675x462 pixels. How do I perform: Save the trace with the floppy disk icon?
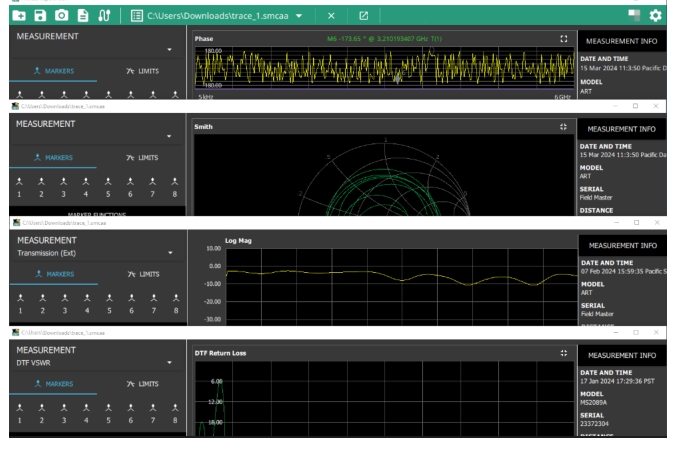point(40,16)
